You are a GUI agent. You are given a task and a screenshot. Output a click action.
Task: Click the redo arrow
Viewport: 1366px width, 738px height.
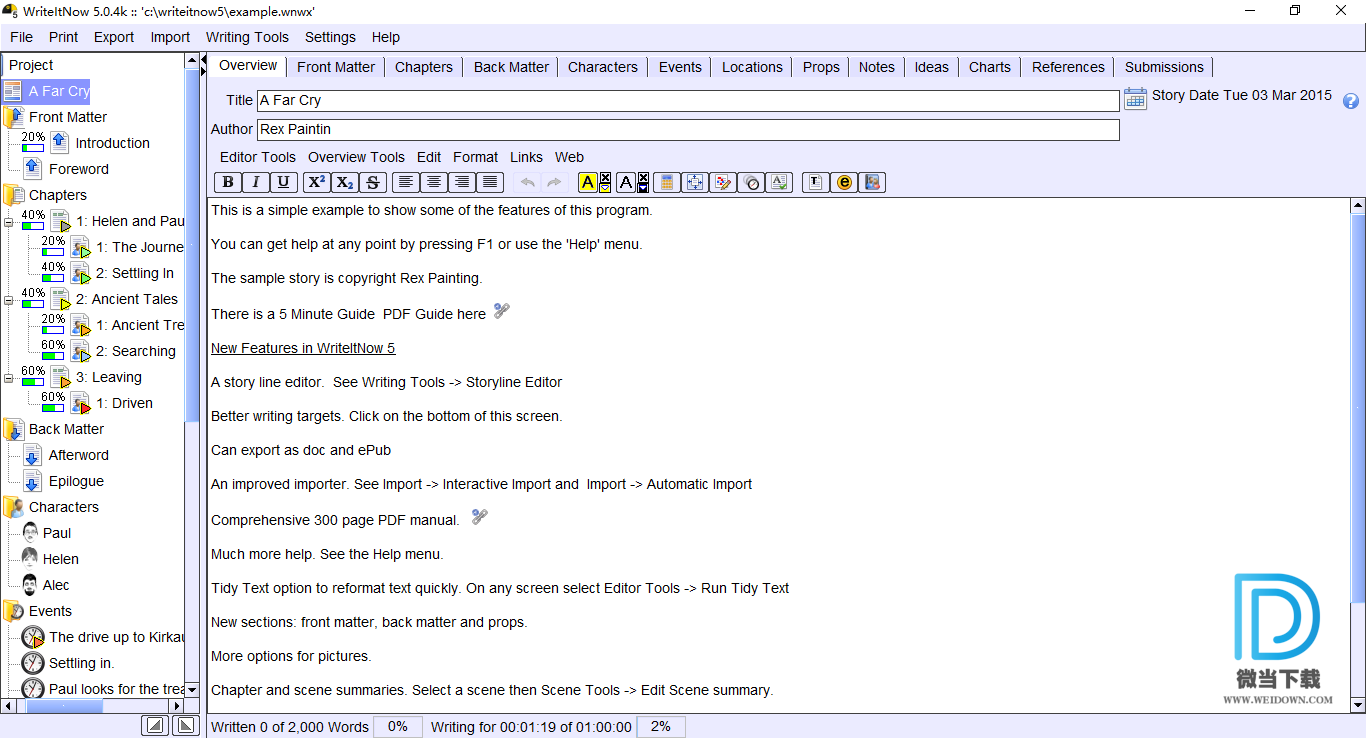point(554,182)
